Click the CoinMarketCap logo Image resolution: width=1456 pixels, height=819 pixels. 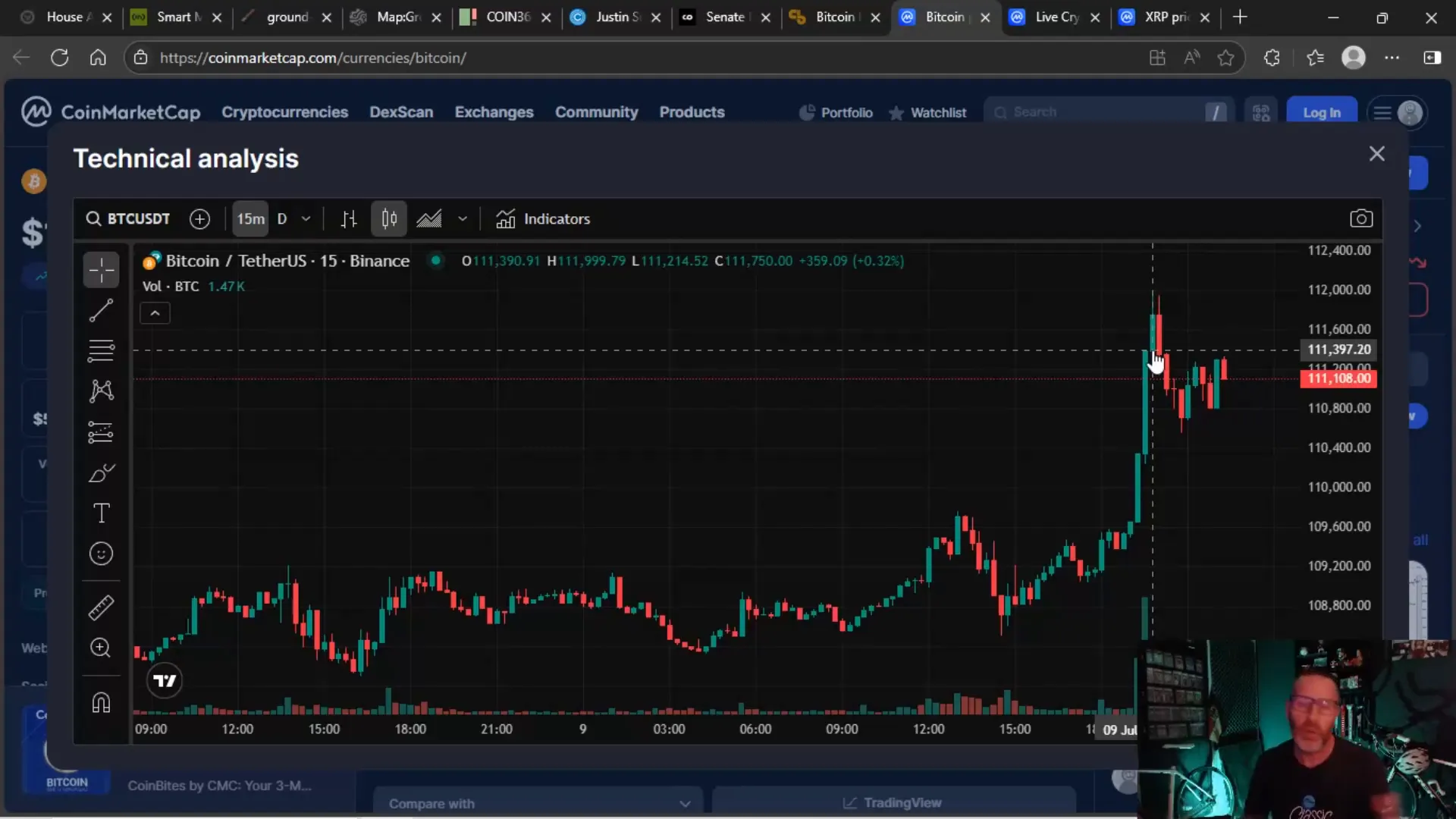click(111, 112)
